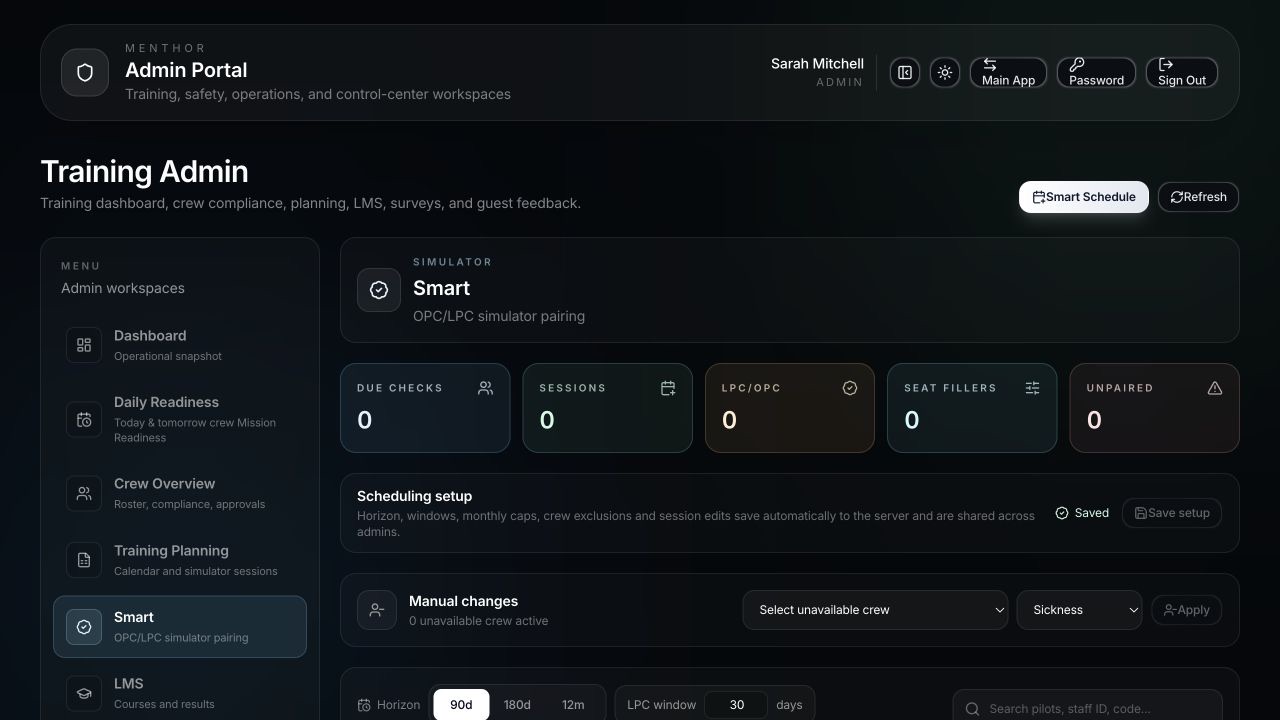Set horizon to 90d
The height and width of the screenshot is (720, 1280).
pyautogui.click(x=461, y=705)
